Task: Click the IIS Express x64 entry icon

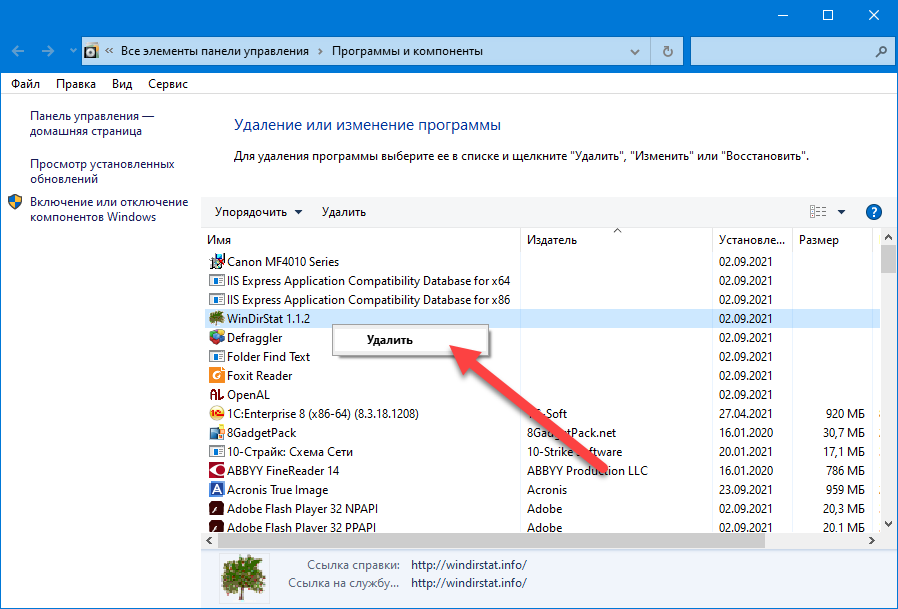Action: tap(216, 280)
